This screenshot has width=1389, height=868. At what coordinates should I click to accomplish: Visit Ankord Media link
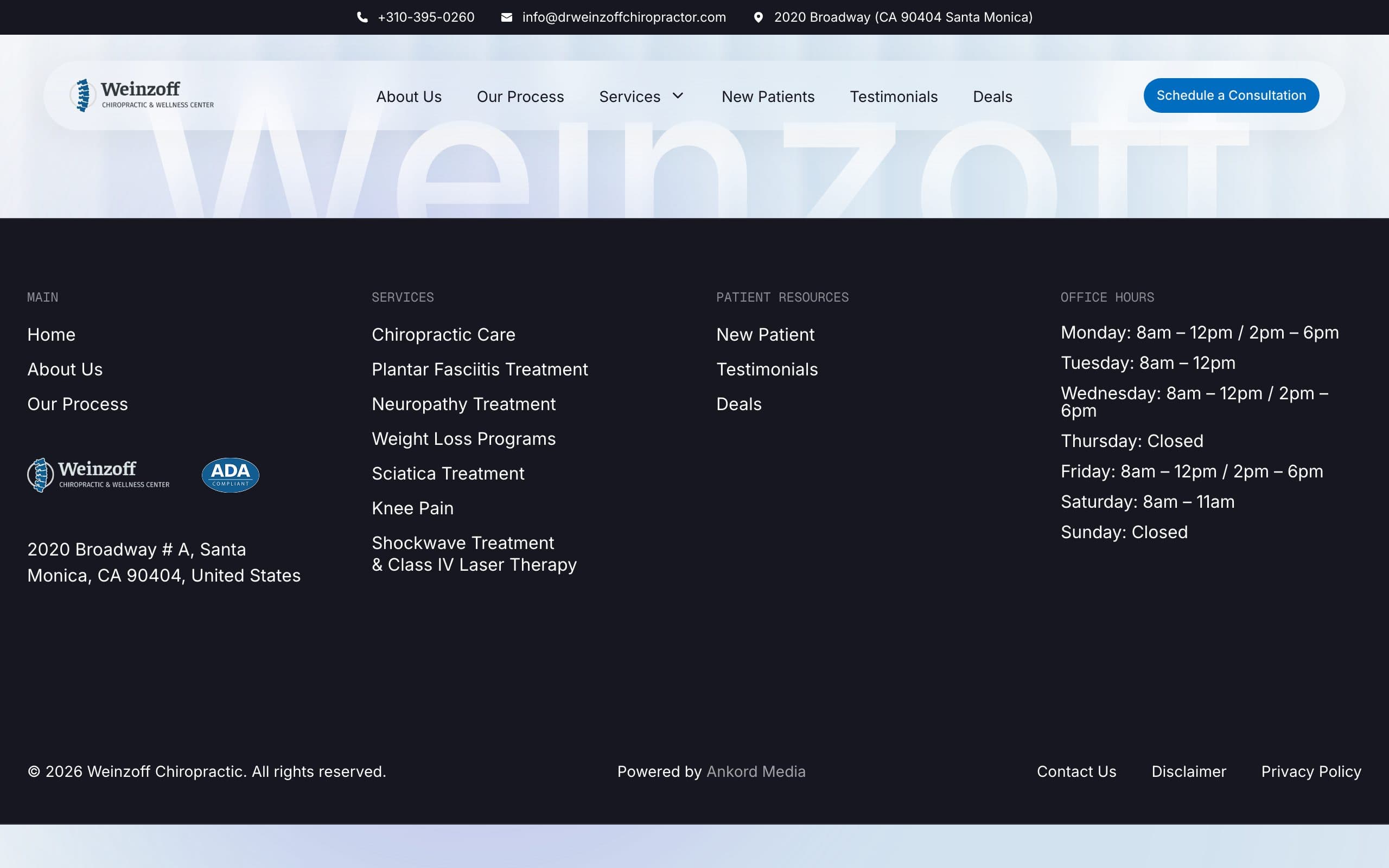click(755, 771)
